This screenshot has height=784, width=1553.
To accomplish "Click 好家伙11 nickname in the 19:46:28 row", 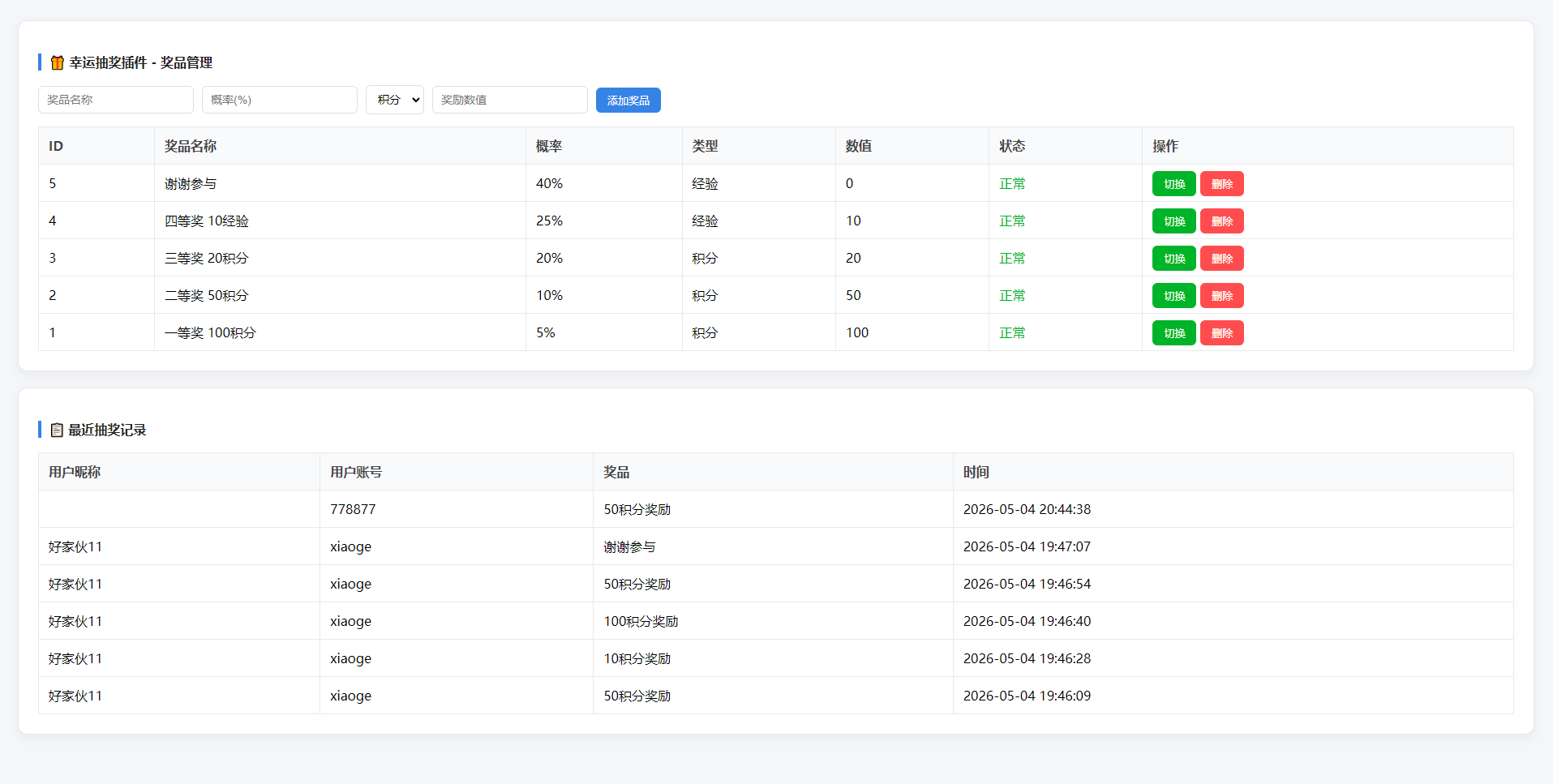I will pyautogui.click(x=75, y=658).
